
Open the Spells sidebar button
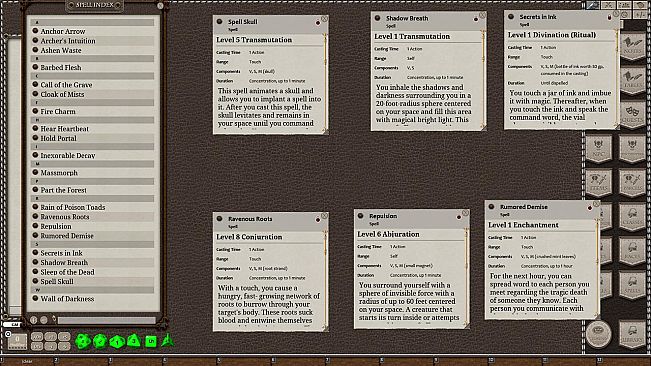(632, 285)
